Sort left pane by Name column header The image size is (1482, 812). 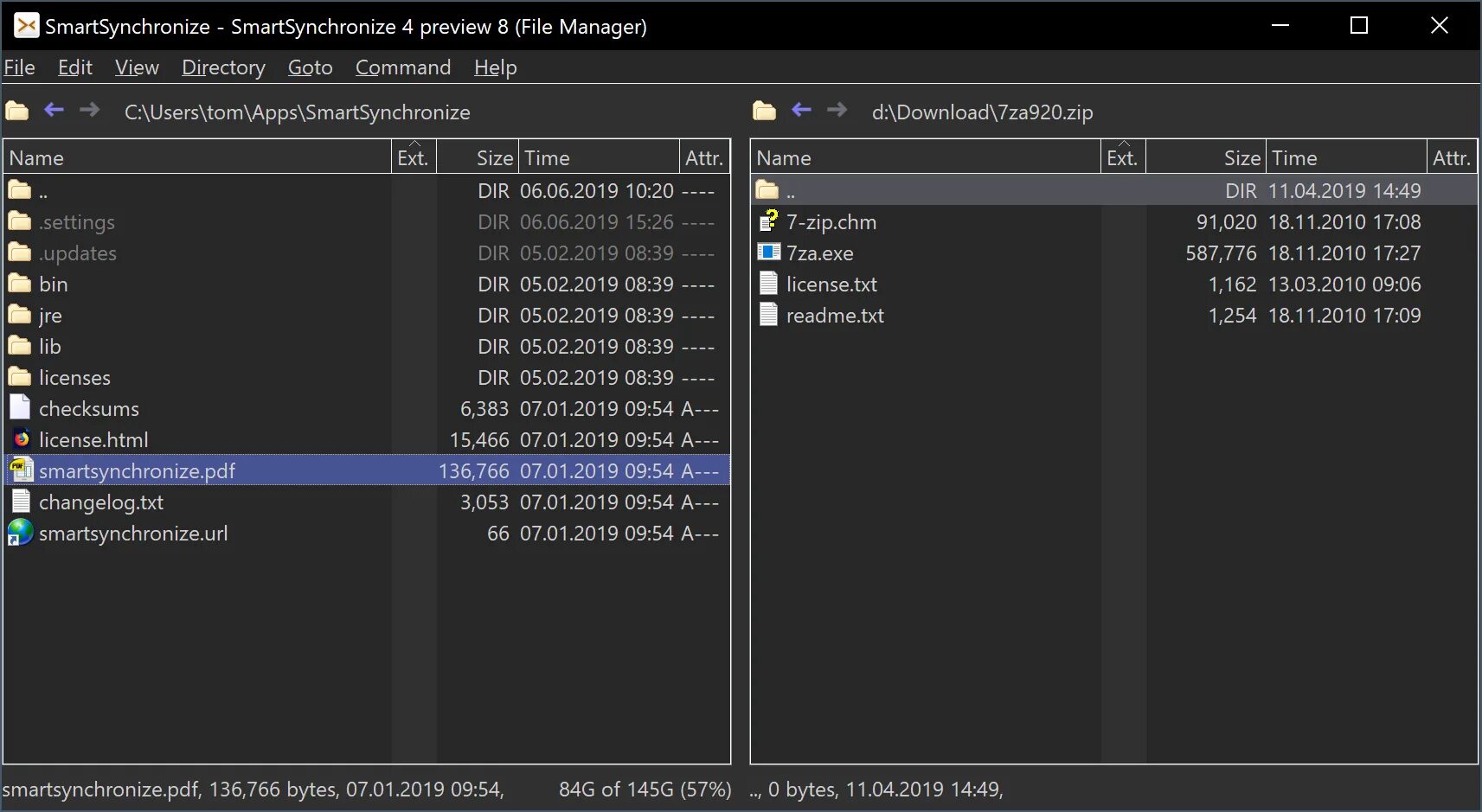tap(197, 157)
